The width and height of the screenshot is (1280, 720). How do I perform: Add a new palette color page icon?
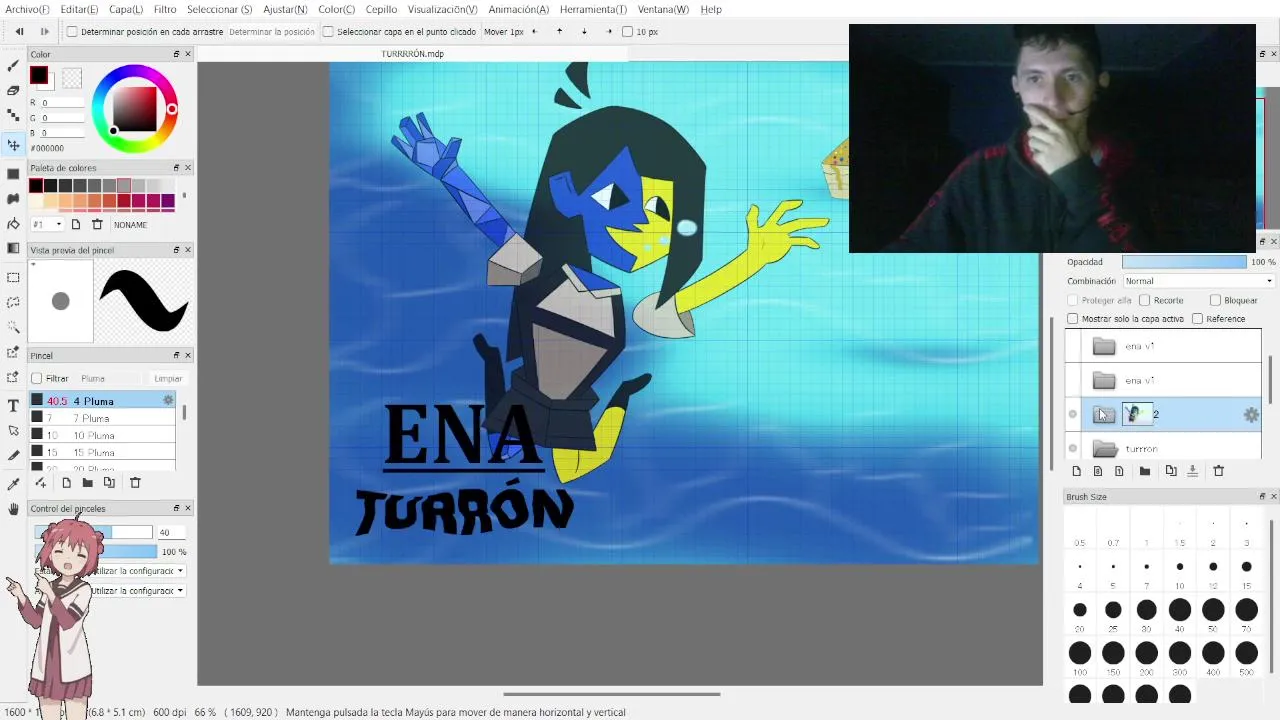75,224
